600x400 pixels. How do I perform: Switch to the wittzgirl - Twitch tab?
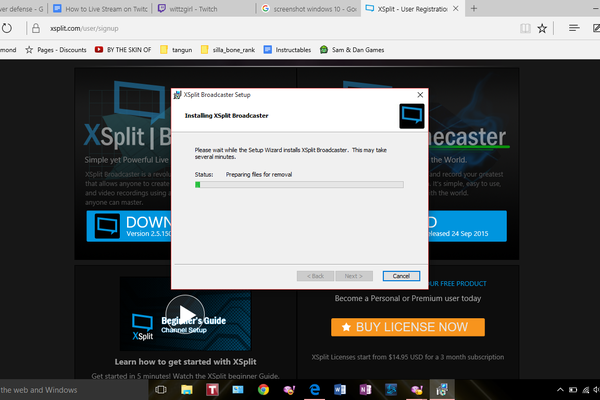tap(204, 8)
